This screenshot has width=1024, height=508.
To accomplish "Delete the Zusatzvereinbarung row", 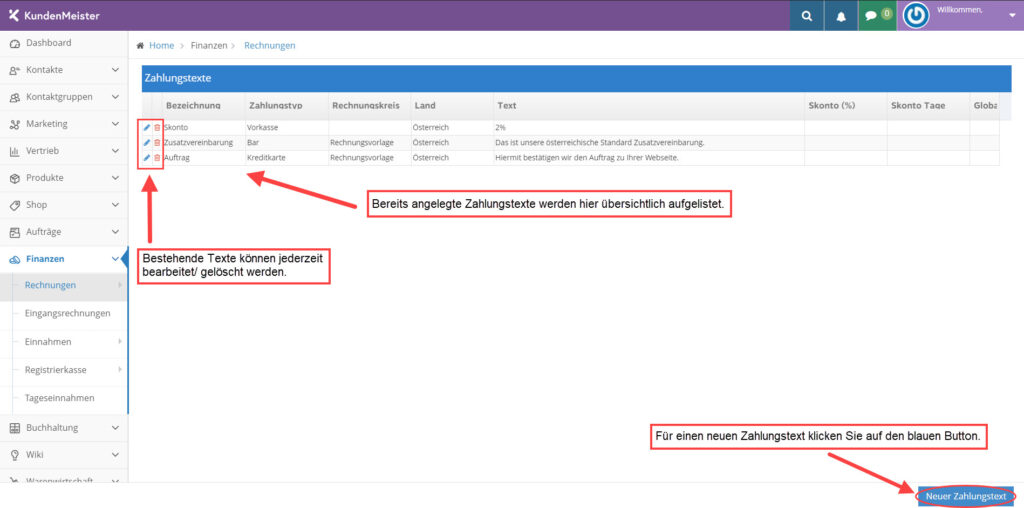I will pos(157,142).
